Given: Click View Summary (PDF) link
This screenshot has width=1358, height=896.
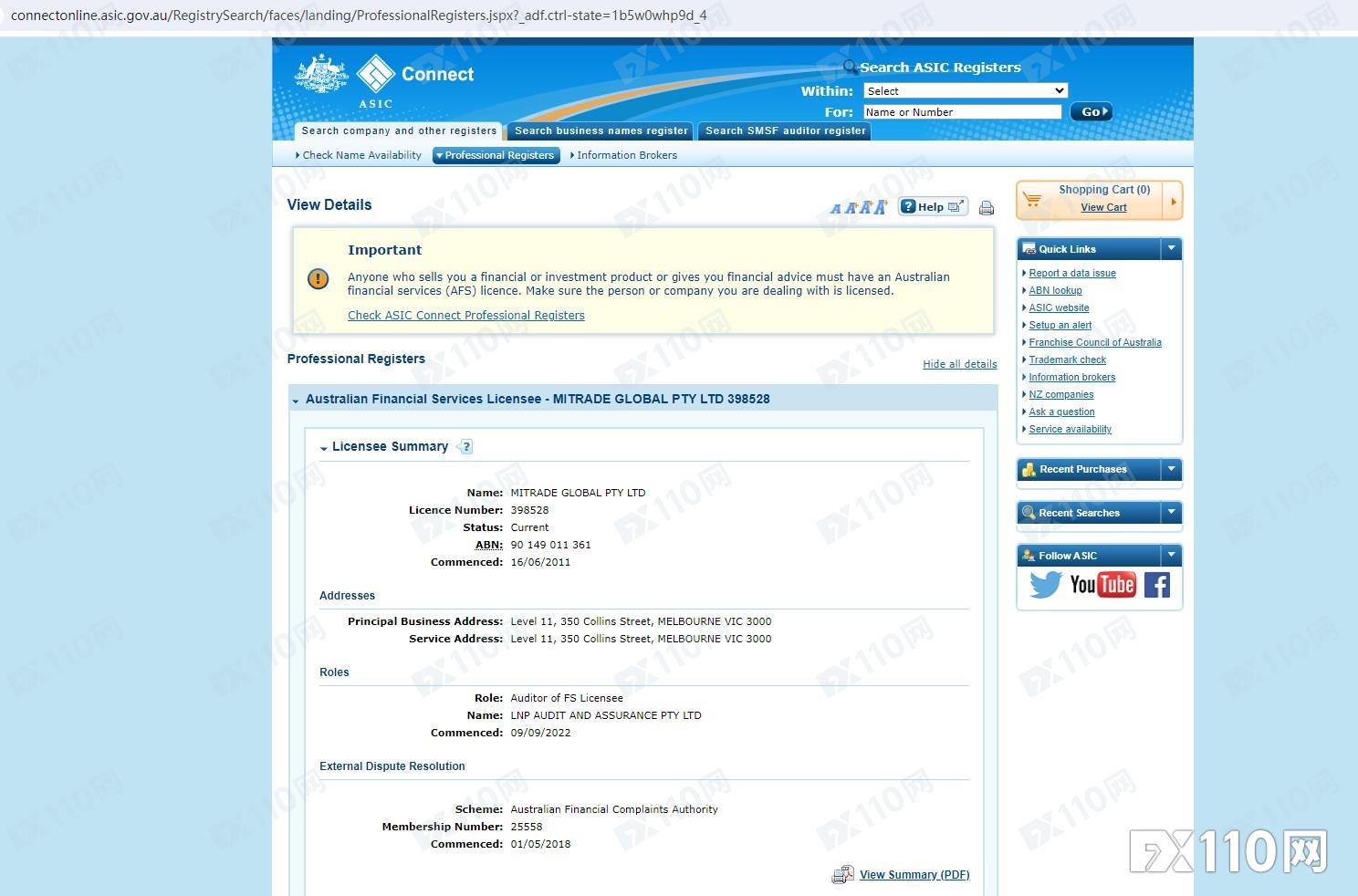Looking at the screenshot, I should [914, 875].
